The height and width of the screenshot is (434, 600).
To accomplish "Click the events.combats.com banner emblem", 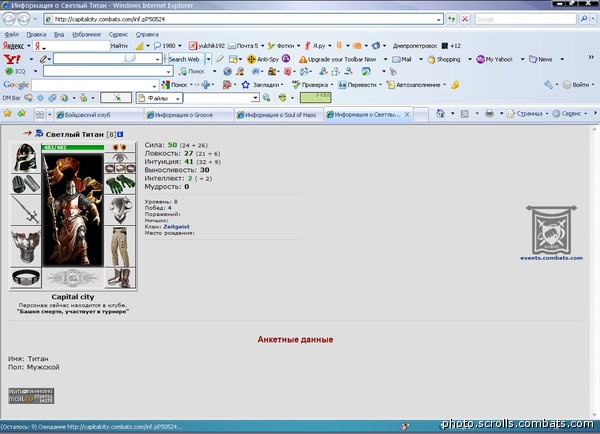I will pyautogui.click(x=551, y=229).
